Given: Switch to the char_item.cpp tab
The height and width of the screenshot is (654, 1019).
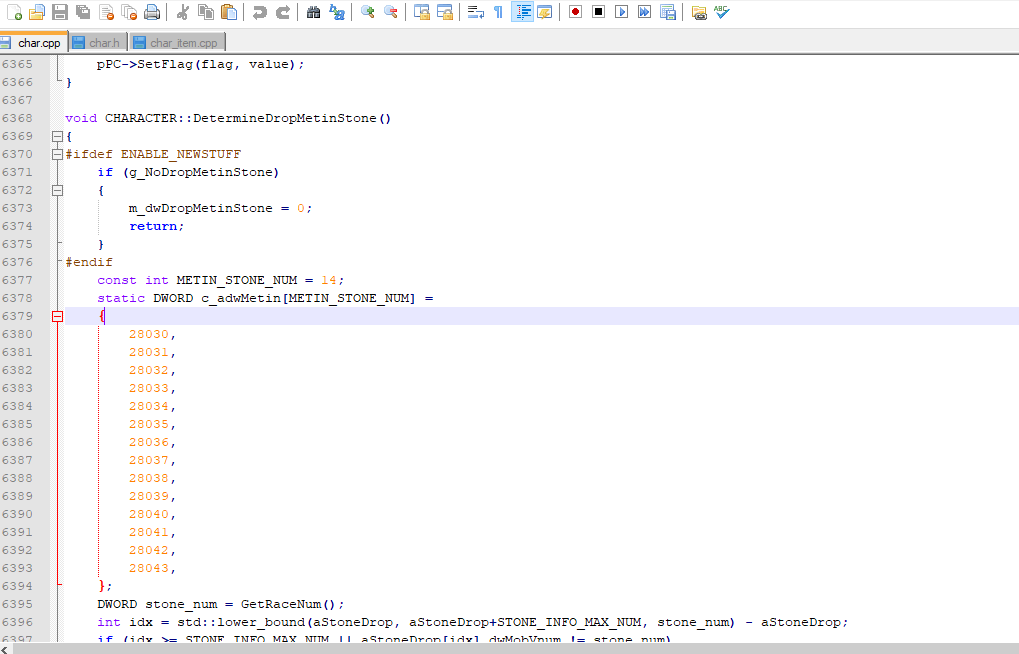Looking at the screenshot, I should pyautogui.click(x=177, y=43).
